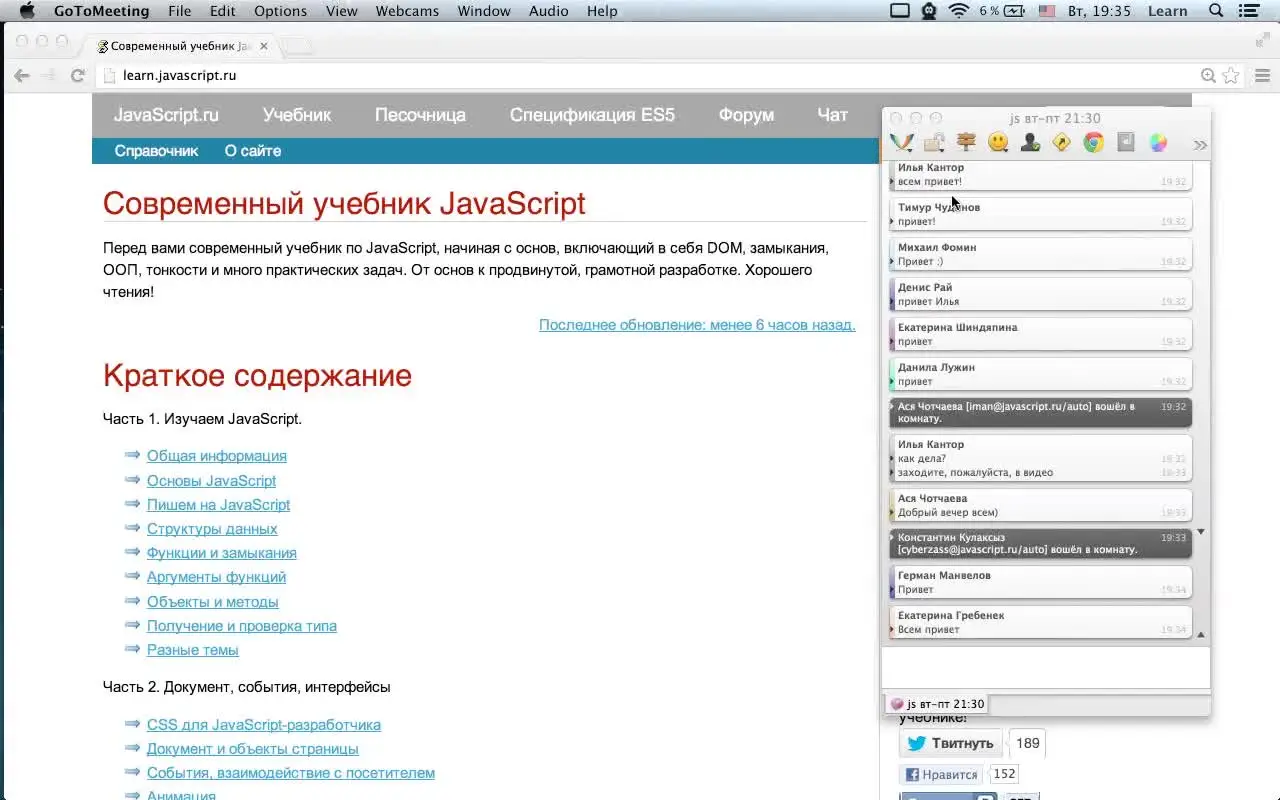The height and width of the screenshot is (800, 1280).
Task: Open the Window menu
Action: (x=483, y=11)
